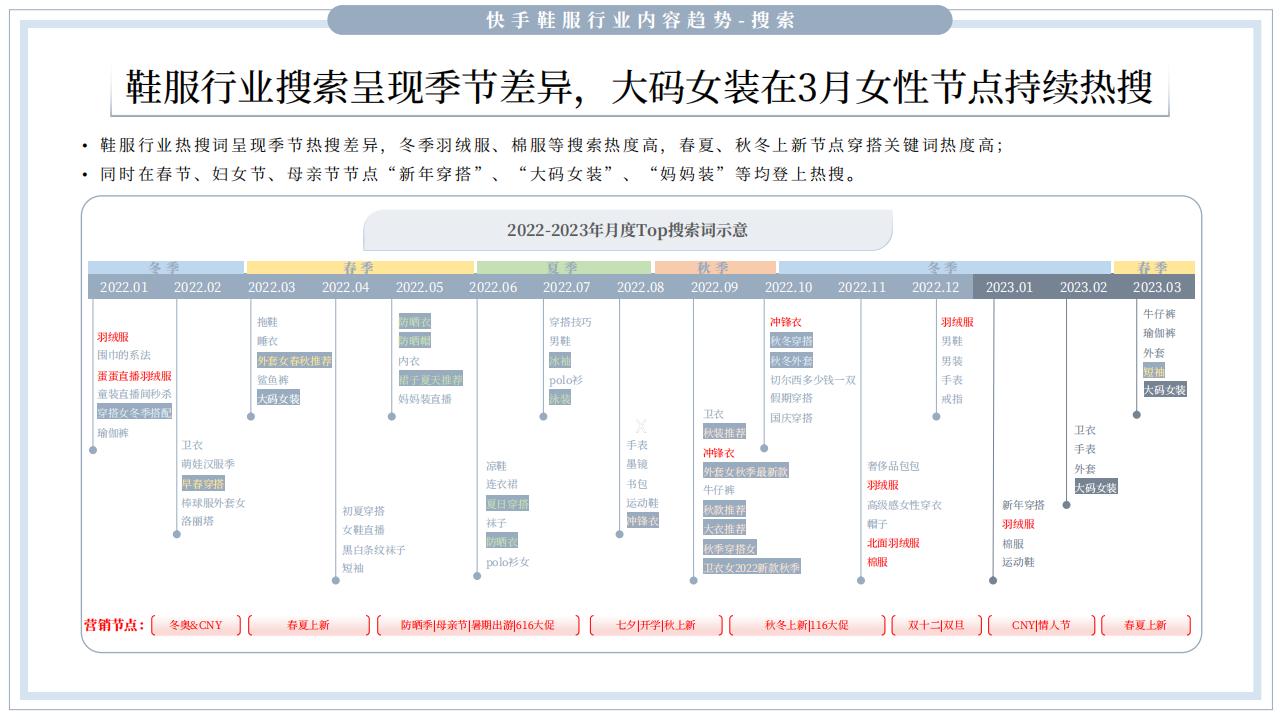
Task: Select the 2022.07 month label
Action: (x=567, y=287)
